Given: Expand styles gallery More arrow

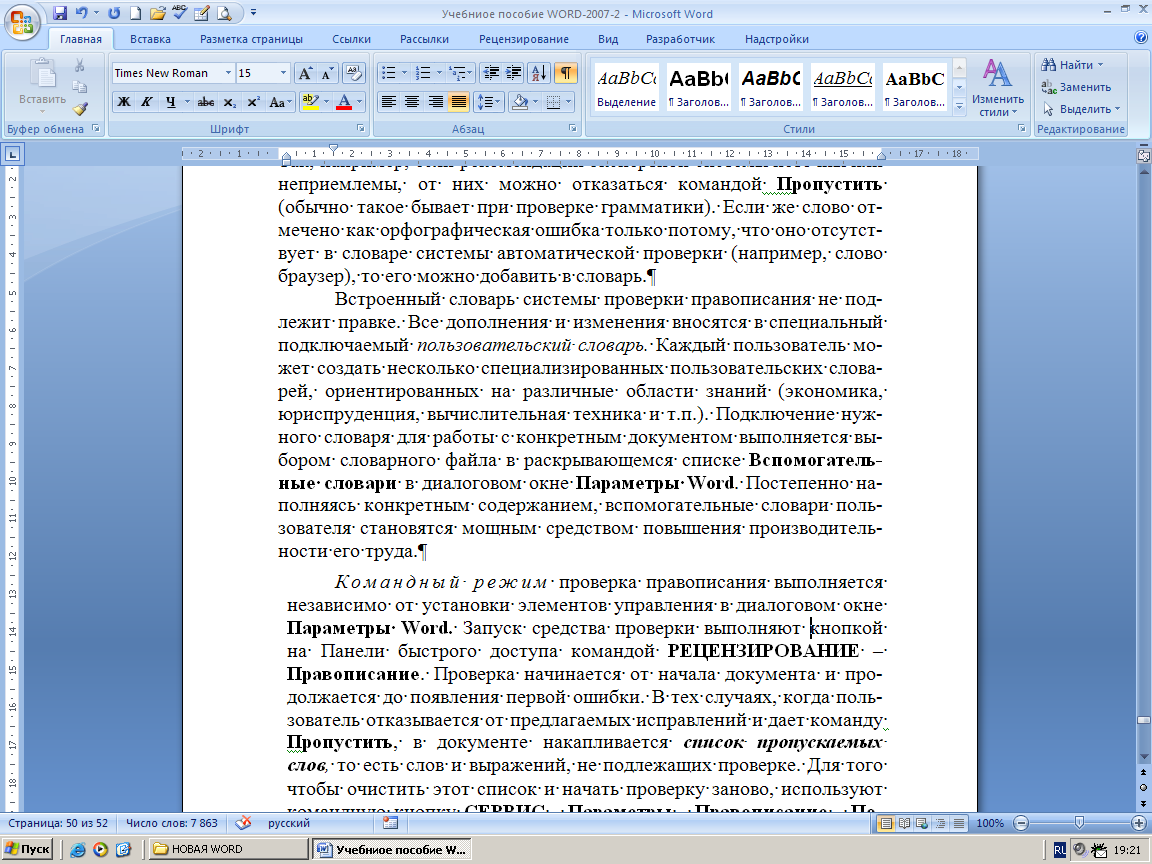Looking at the screenshot, I should [959, 107].
